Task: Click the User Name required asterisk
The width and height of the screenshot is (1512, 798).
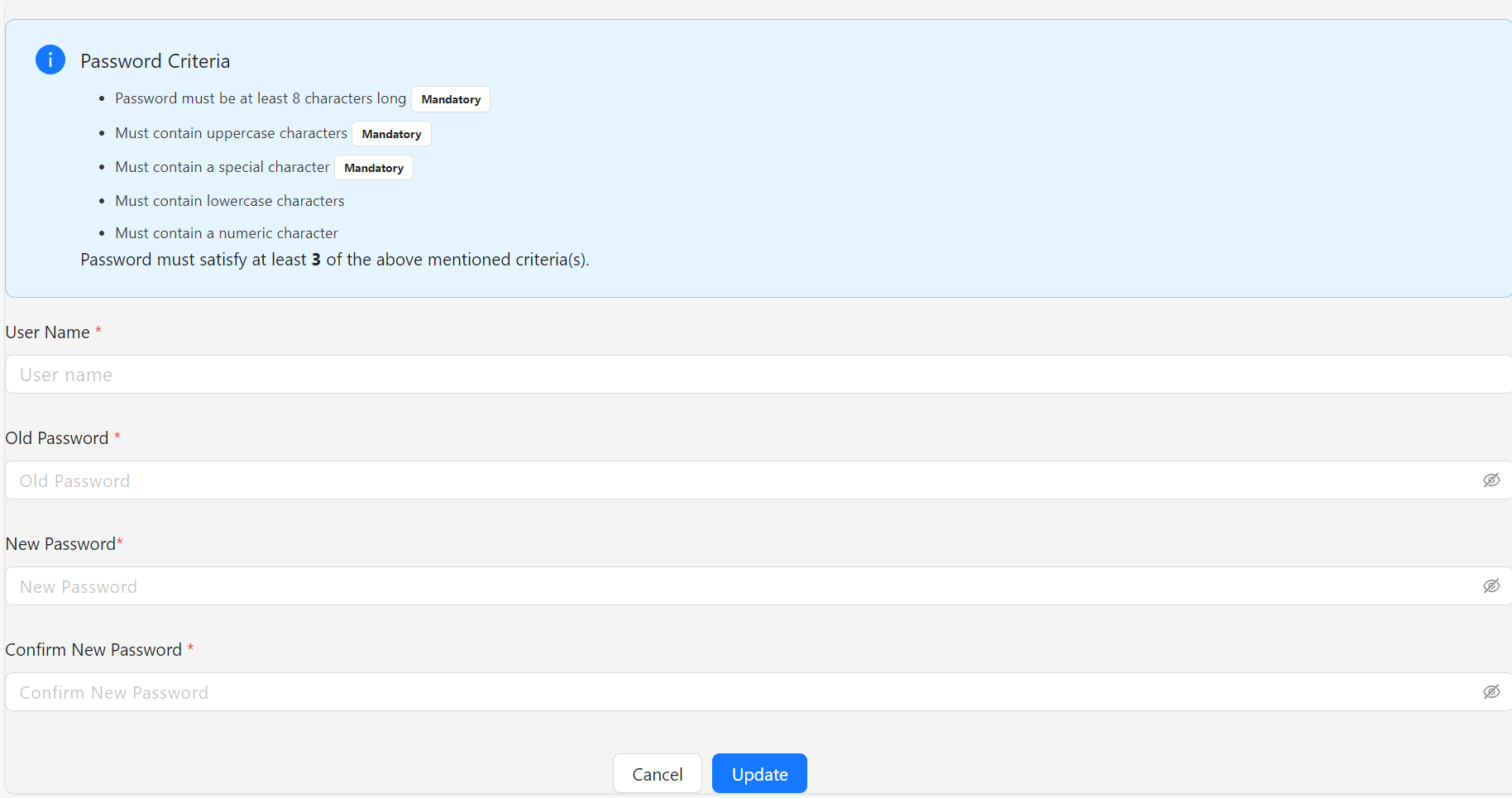Action: (x=98, y=331)
